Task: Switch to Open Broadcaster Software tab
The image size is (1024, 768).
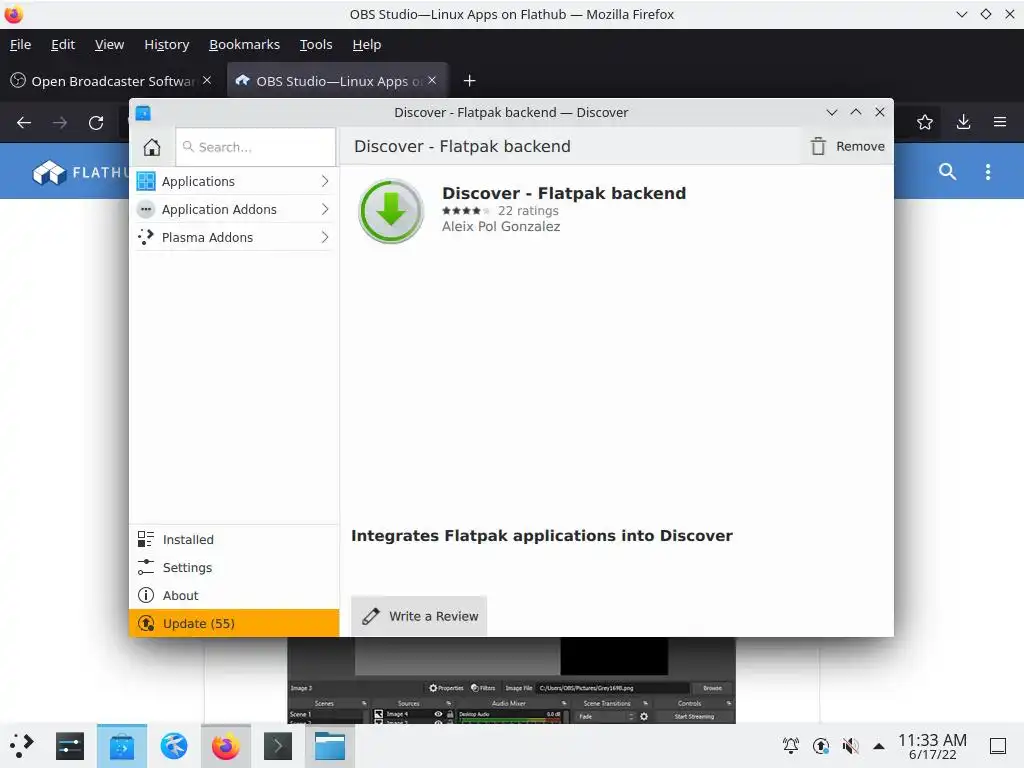Action: pyautogui.click(x=112, y=80)
